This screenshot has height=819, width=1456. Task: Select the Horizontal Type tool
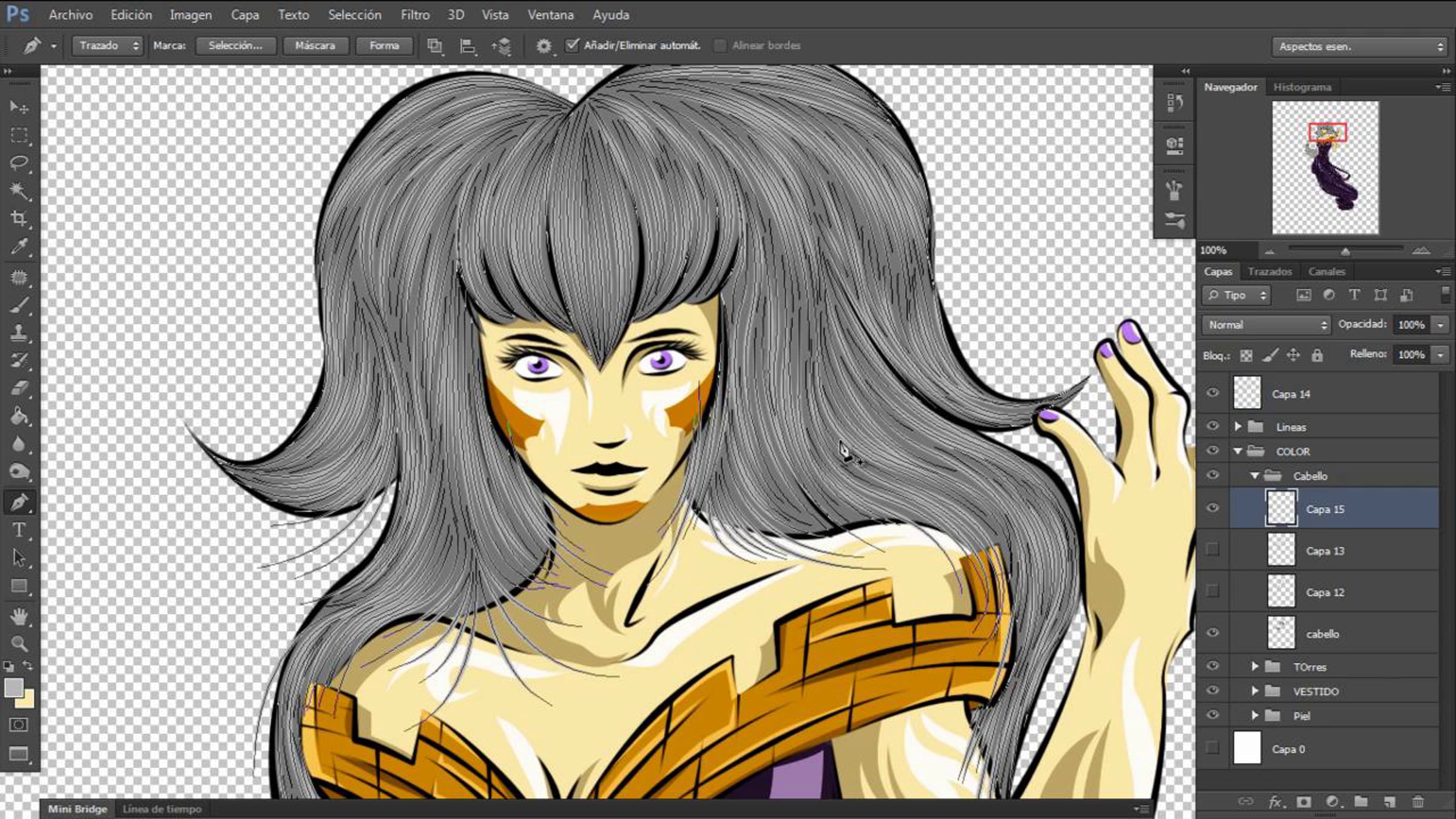(19, 530)
